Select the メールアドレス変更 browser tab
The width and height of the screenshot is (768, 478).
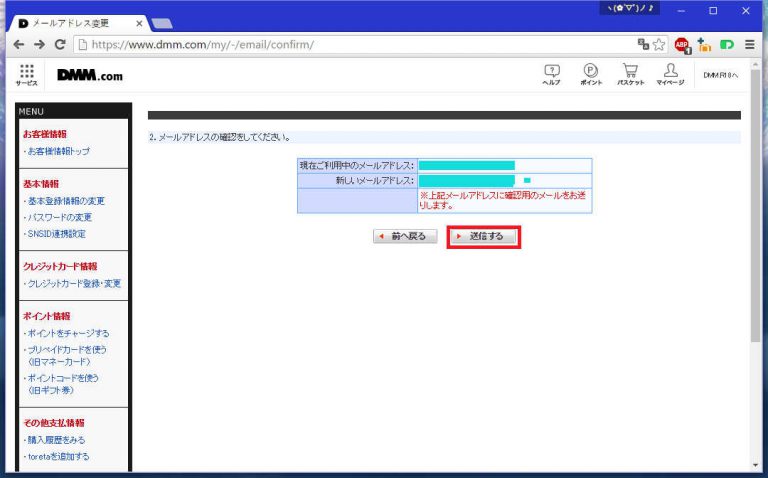78,23
